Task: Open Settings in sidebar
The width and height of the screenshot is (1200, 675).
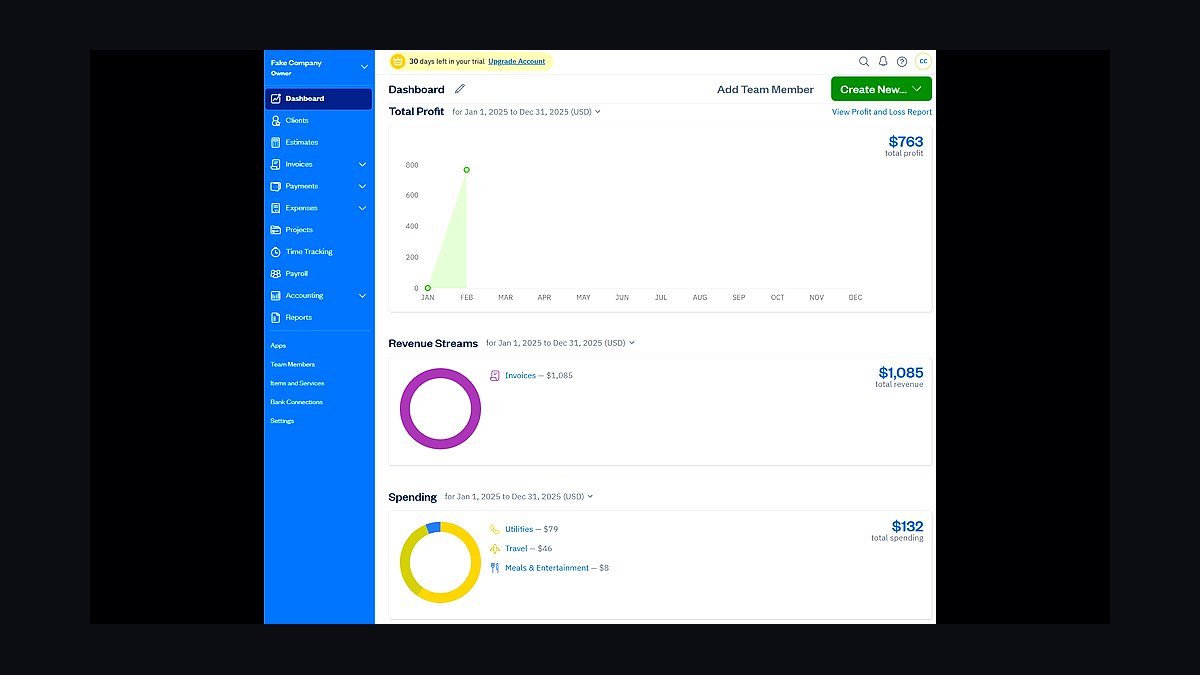Action: point(282,421)
